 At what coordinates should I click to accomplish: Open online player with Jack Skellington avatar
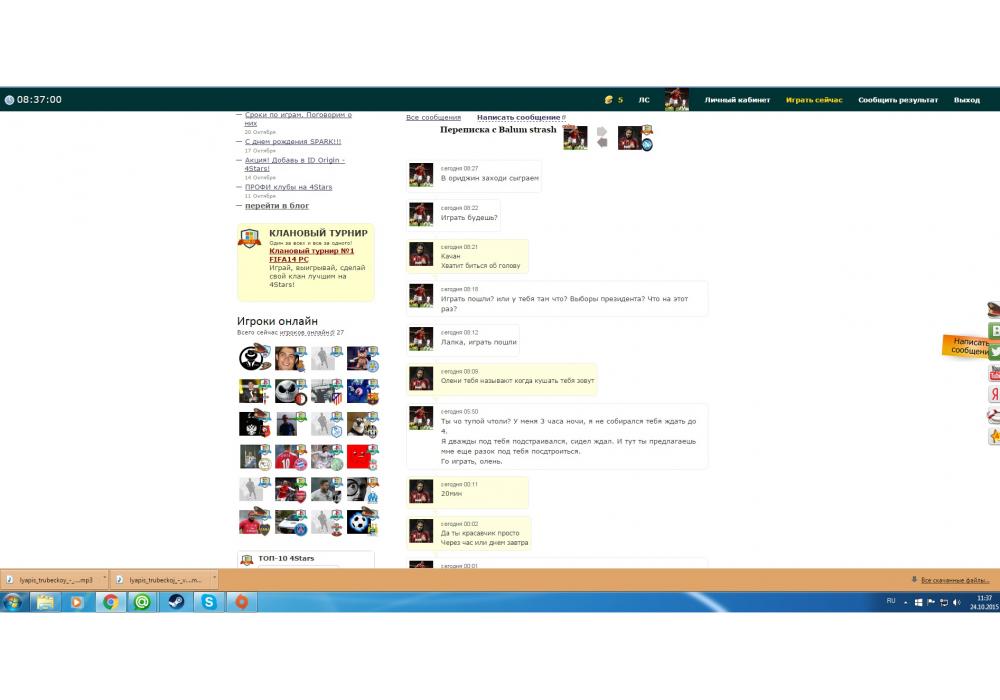pos(286,391)
